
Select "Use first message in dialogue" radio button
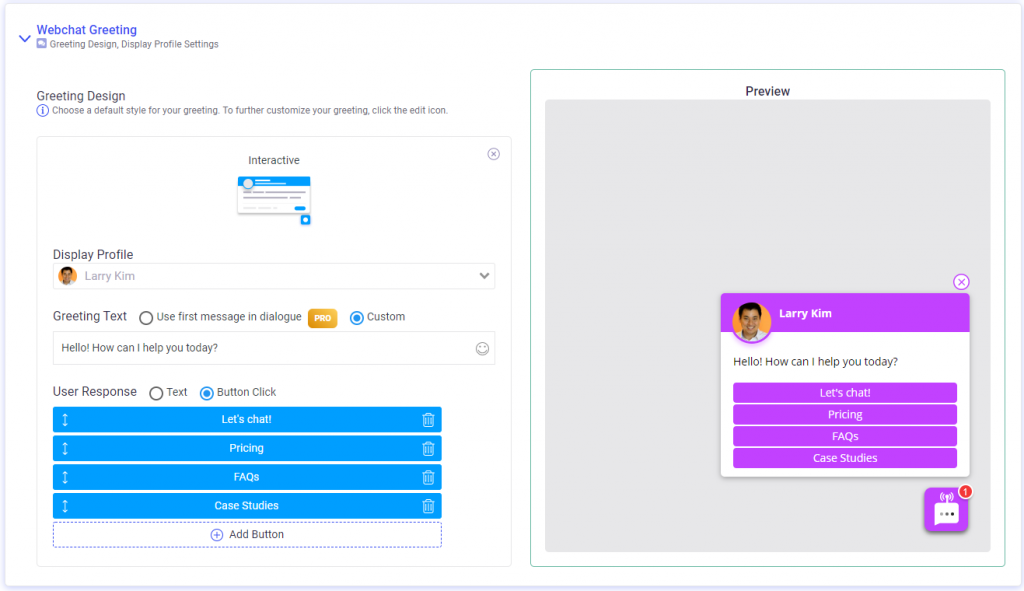tap(146, 318)
